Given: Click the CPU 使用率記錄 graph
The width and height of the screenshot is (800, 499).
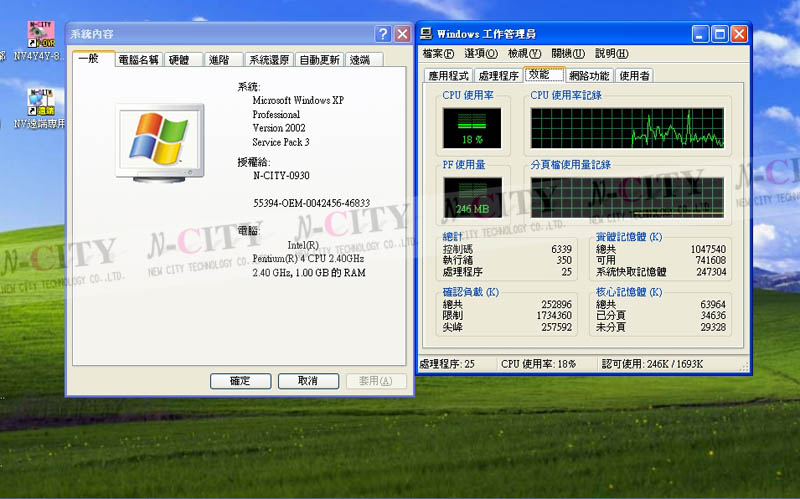Looking at the screenshot, I should point(627,128).
